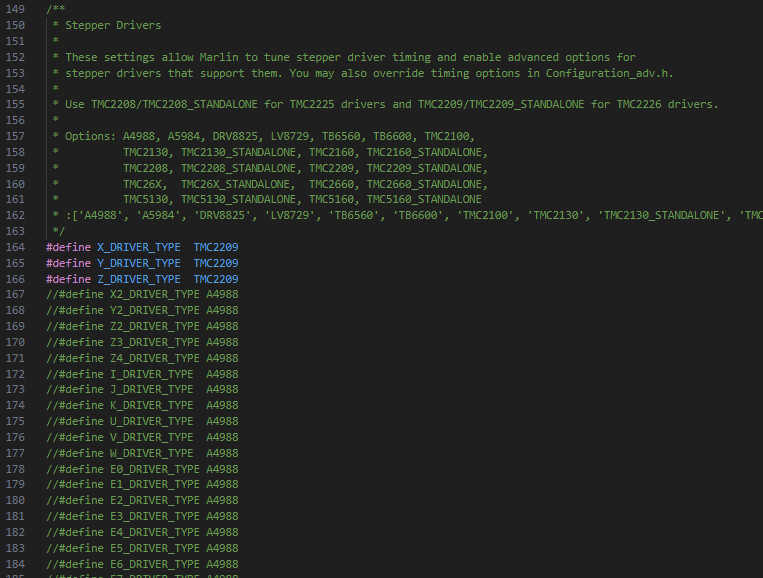Screen dimensions: 763x578
Task: Click the #define keyword on line 165
Action: click(68, 262)
